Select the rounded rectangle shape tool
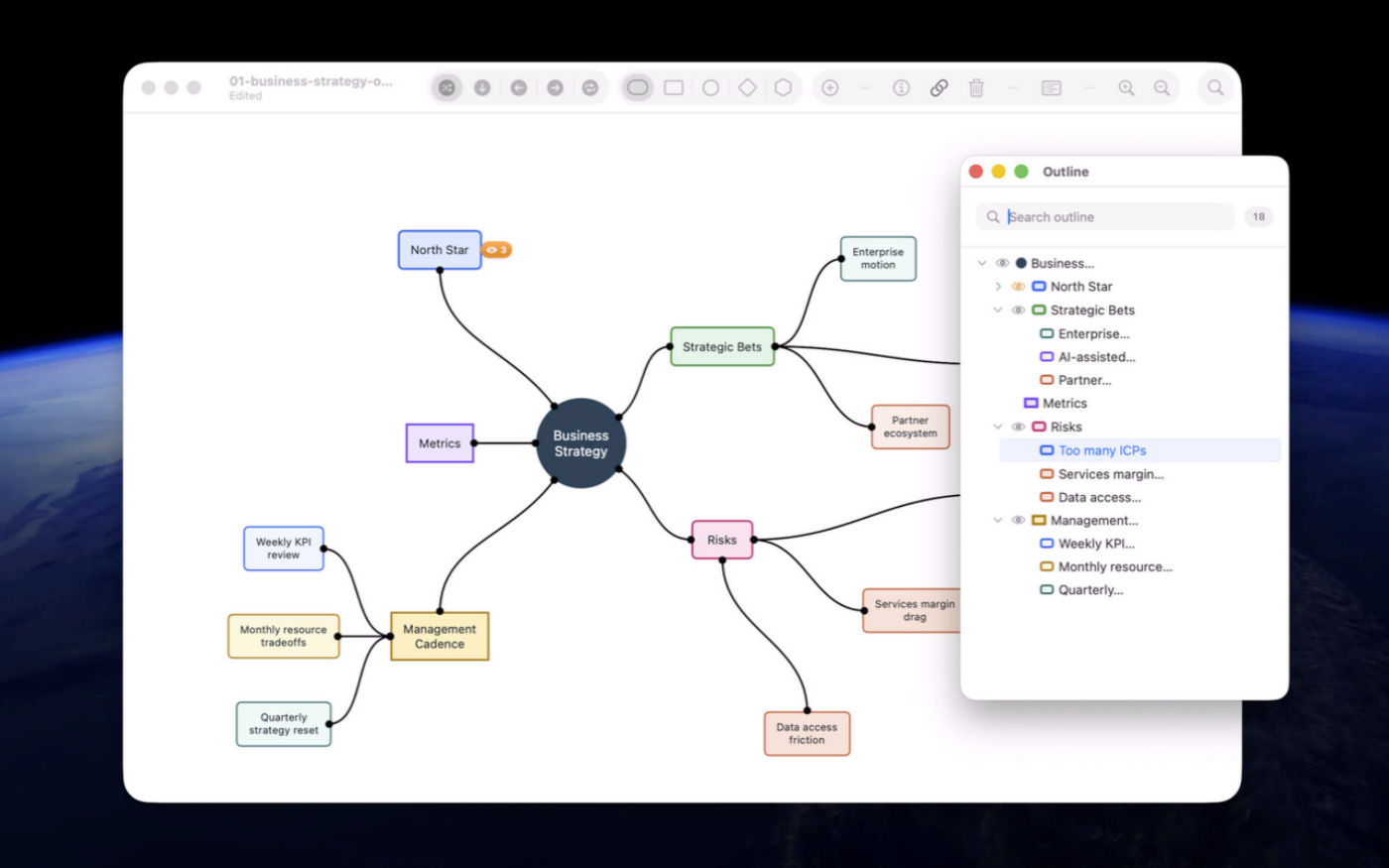This screenshot has height=868, width=1389. [638, 88]
